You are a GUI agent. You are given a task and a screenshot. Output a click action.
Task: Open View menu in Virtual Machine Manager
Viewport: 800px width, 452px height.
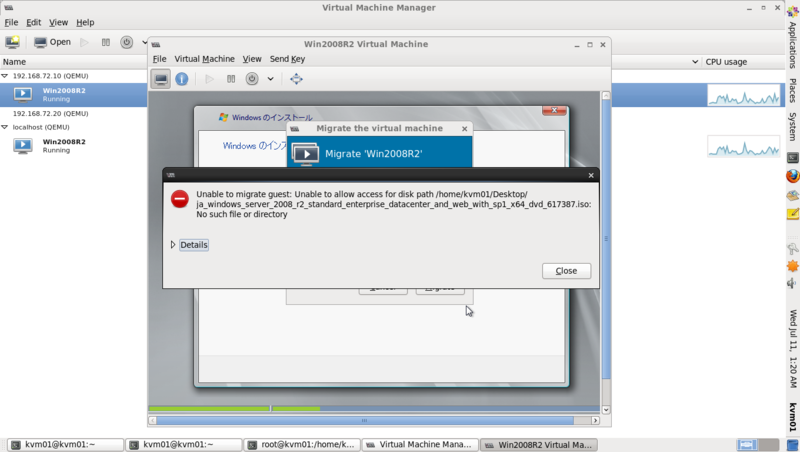tap(58, 22)
